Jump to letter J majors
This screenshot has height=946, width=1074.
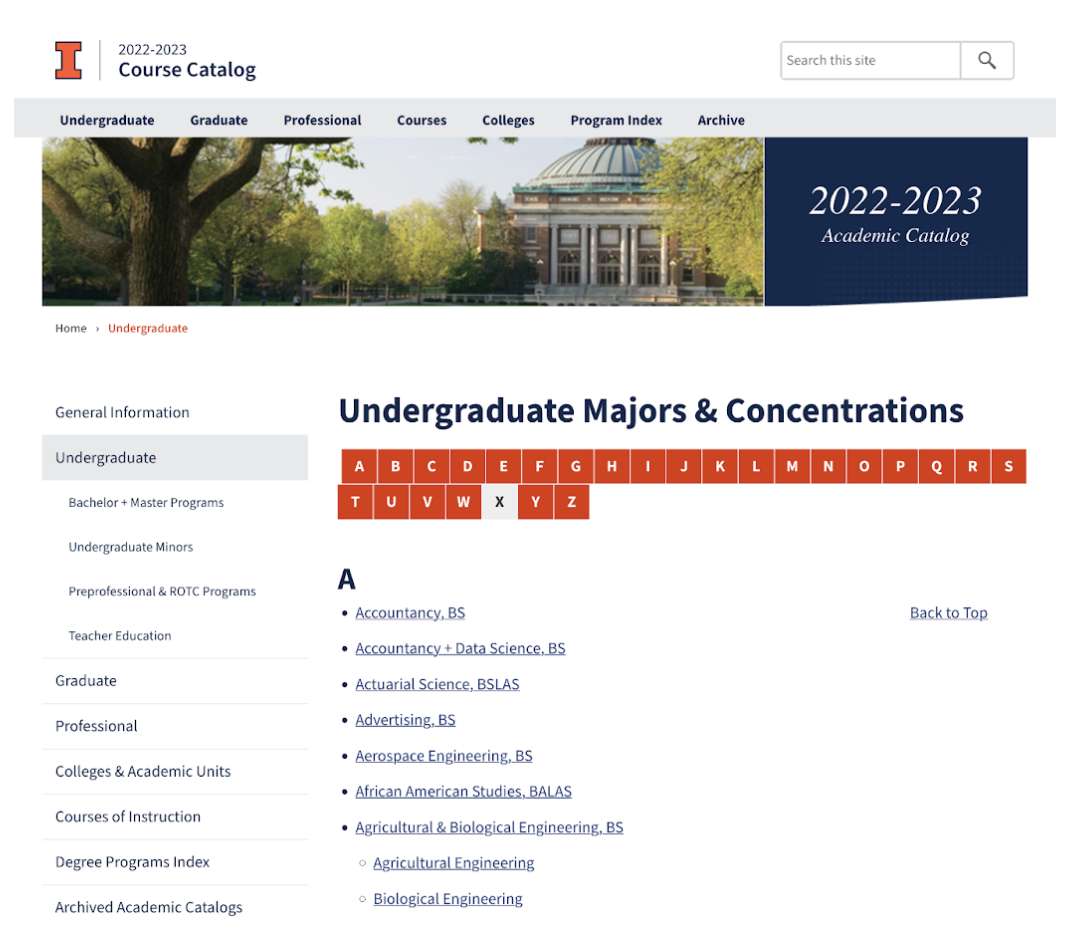click(684, 466)
